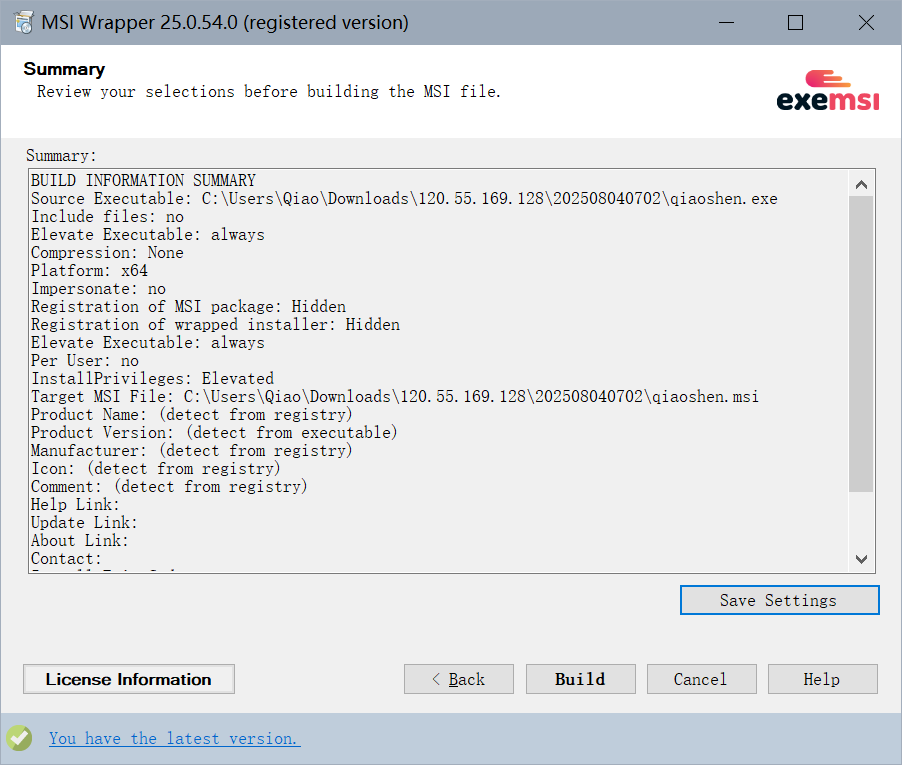Open the Help button

[822, 679]
